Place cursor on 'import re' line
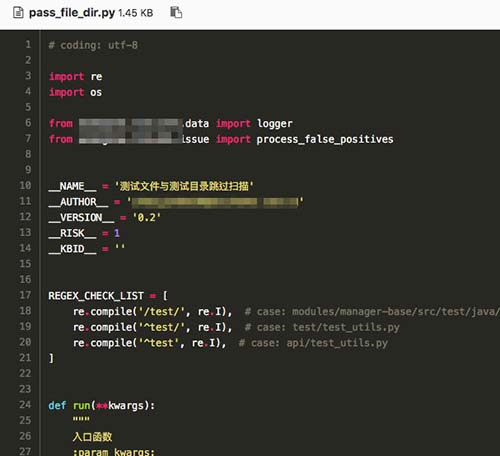500x456 pixels. coord(76,76)
